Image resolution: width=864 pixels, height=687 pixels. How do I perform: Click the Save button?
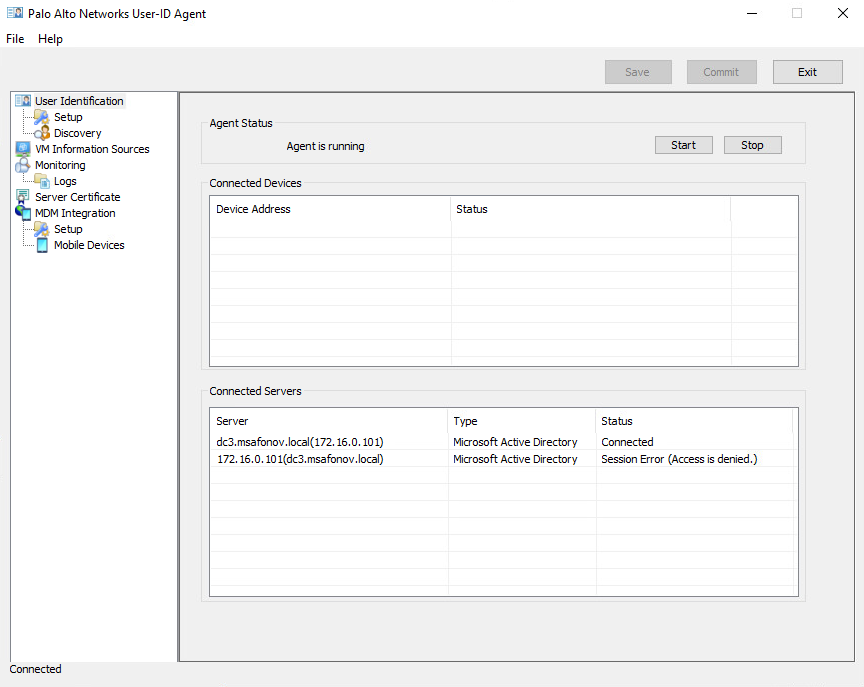(x=637, y=72)
